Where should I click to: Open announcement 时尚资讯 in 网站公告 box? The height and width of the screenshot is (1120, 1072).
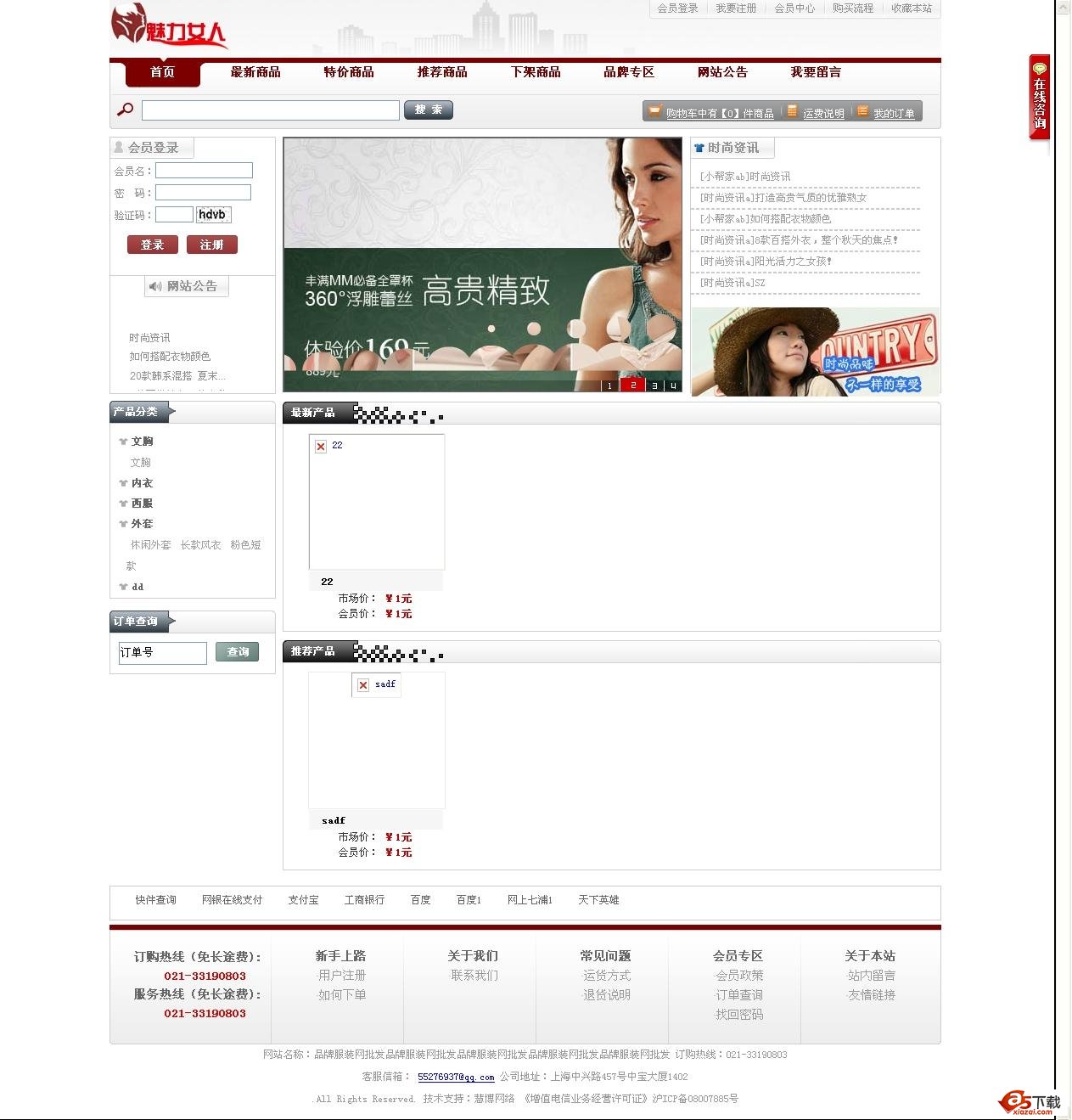(x=149, y=338)
